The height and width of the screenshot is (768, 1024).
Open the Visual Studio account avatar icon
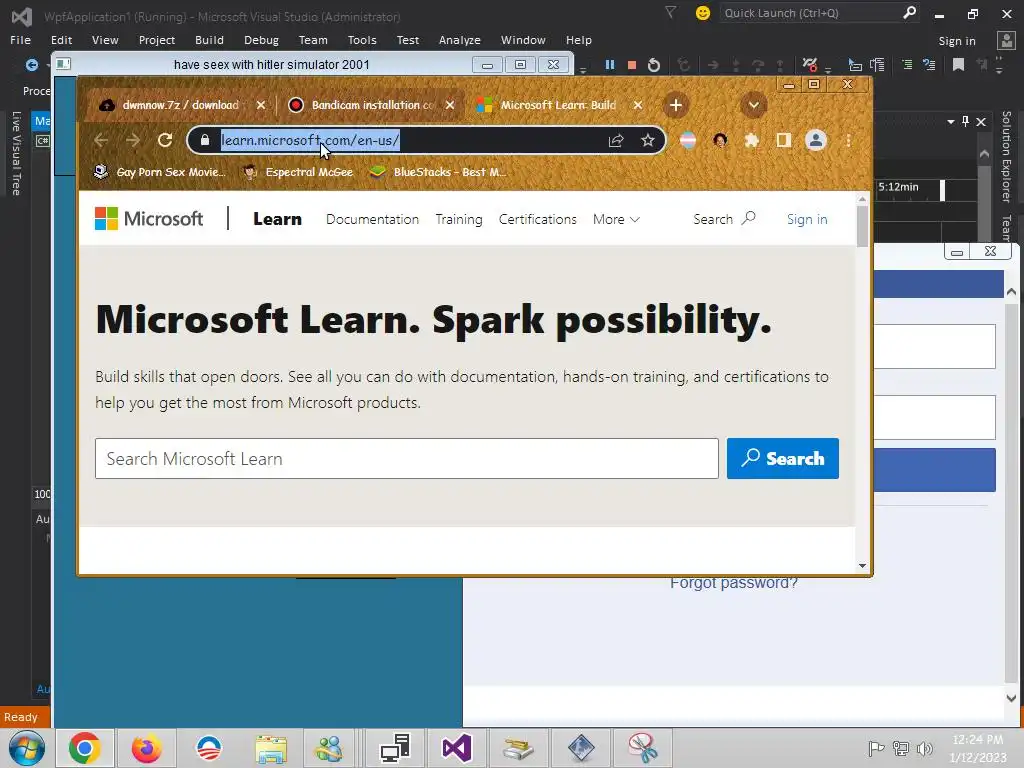click(1006, 40)
